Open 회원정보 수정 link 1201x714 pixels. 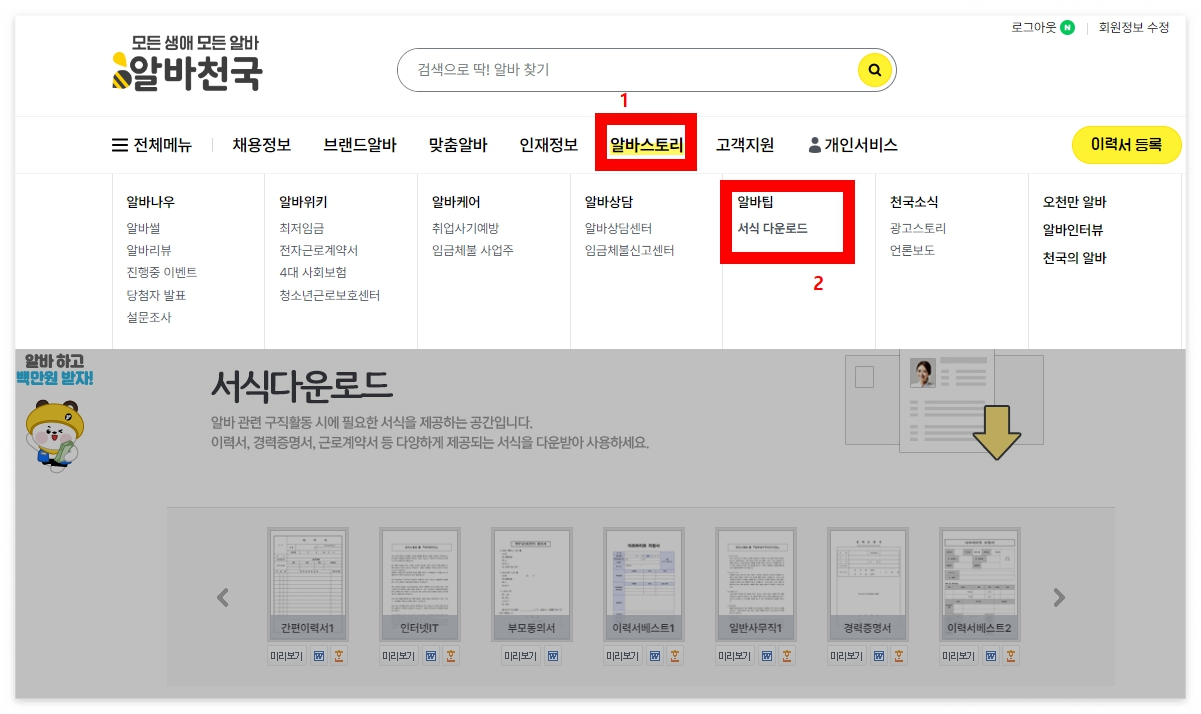coord(1134,28)
